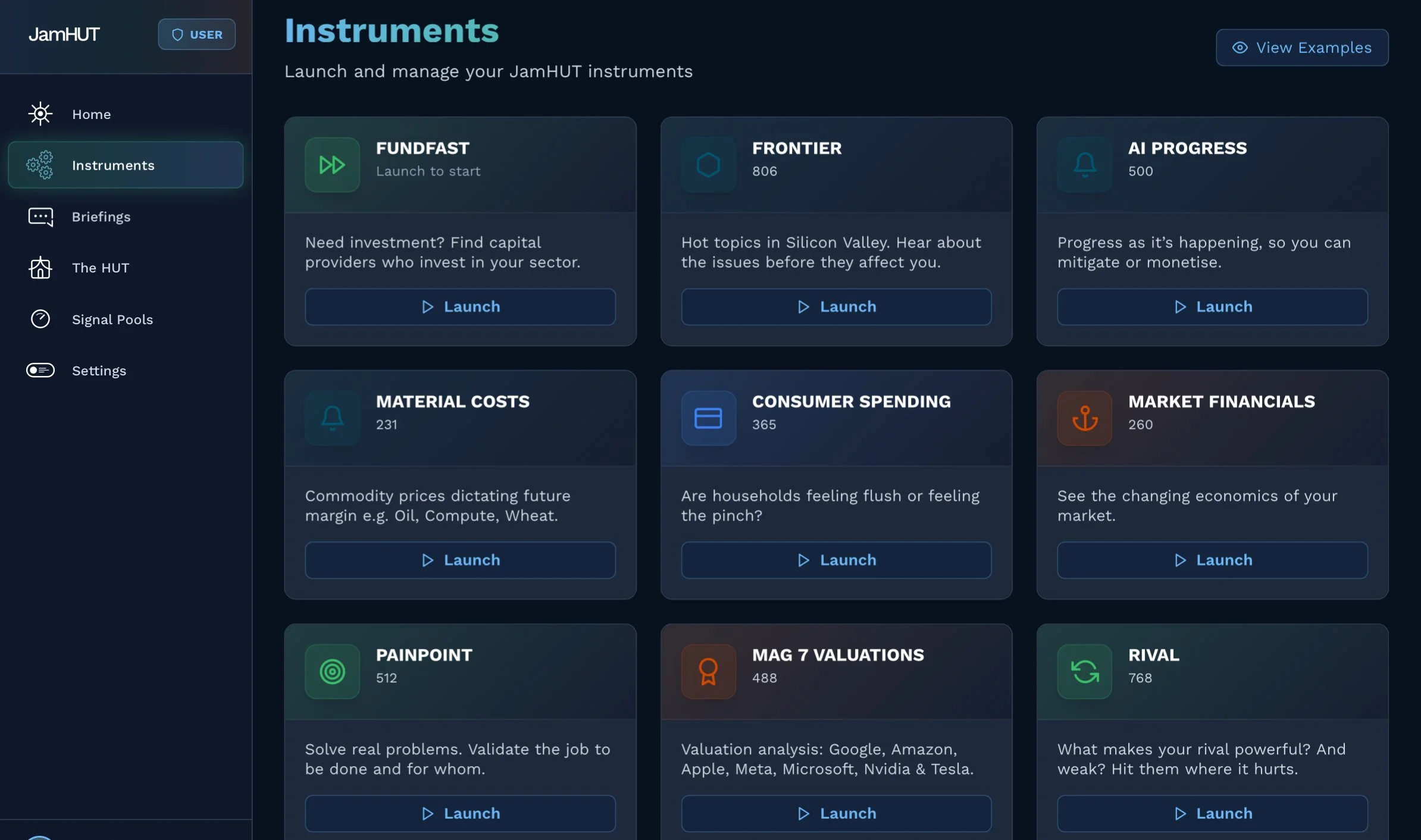1421x840 pixels.
Task: Click the Frontier hexagon icon
Action: pos(708,165)
